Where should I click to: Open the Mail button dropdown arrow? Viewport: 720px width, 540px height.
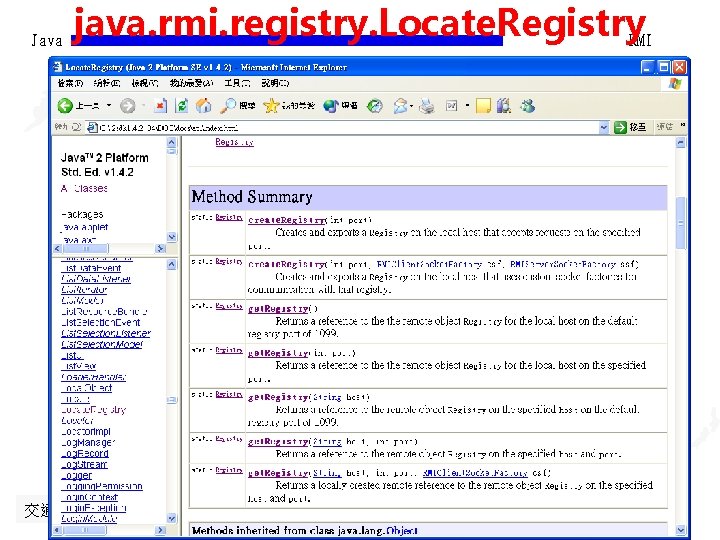(411, 106)
